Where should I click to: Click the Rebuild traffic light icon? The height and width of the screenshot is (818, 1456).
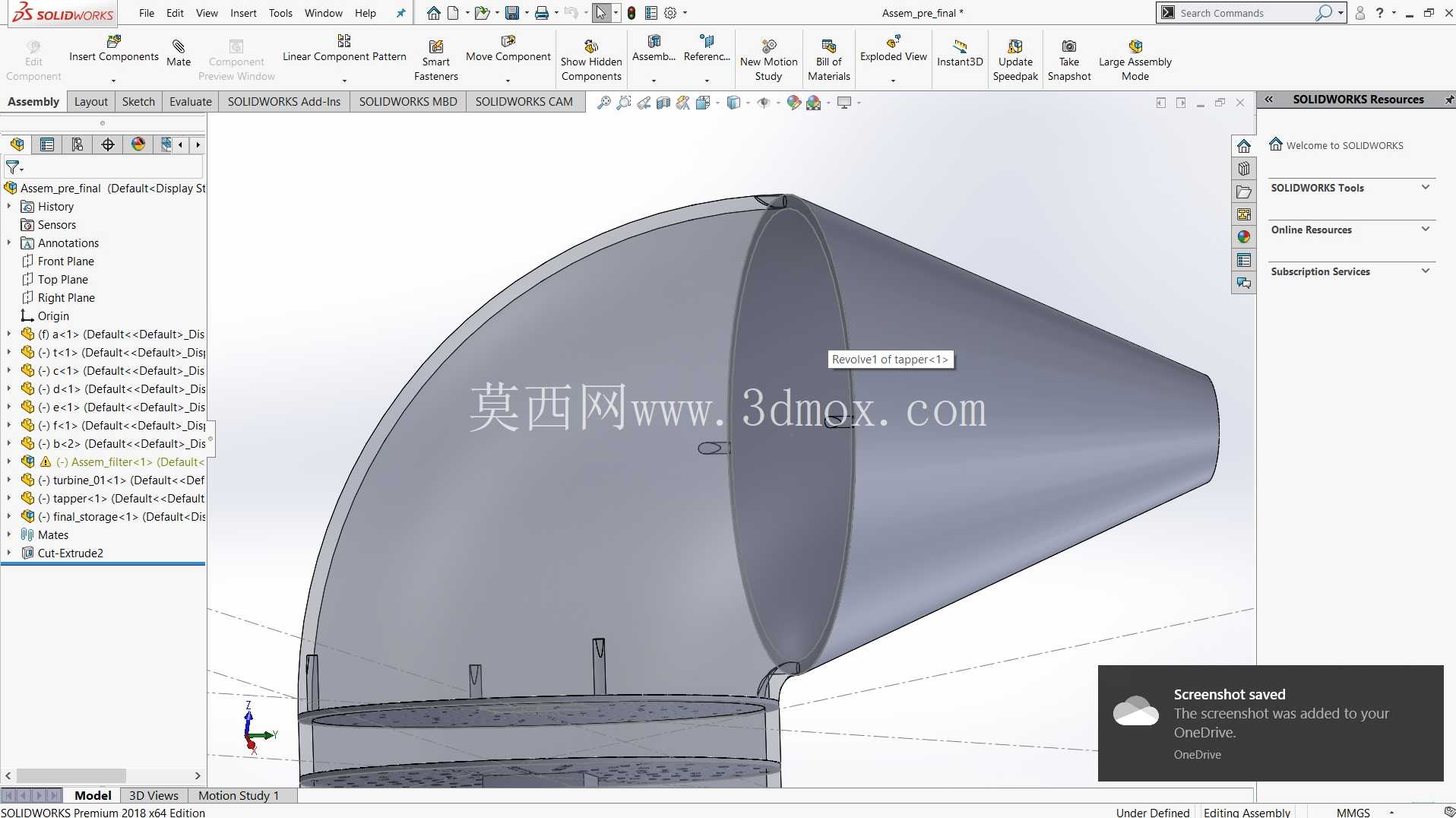tap(631, 13)
